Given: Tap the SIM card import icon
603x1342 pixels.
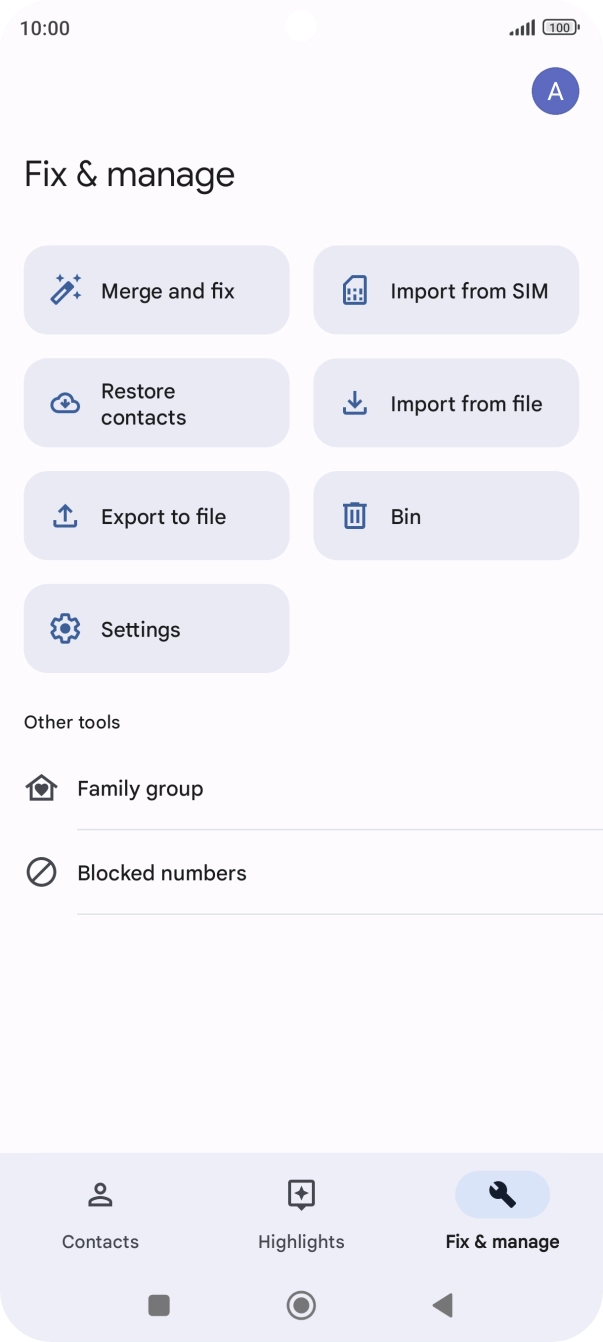Looking at the screenshot, I should click(355, 291).
